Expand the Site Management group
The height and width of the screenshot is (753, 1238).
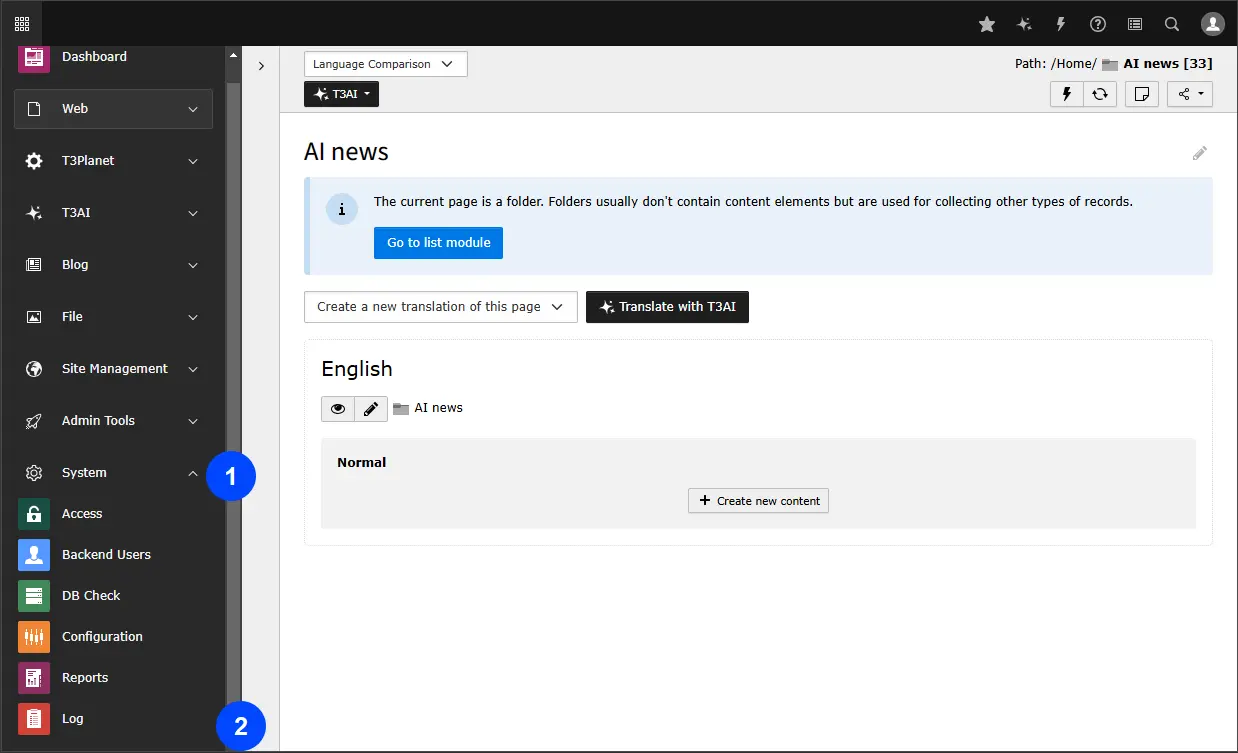pyautogui.click(x=113, y=369)
